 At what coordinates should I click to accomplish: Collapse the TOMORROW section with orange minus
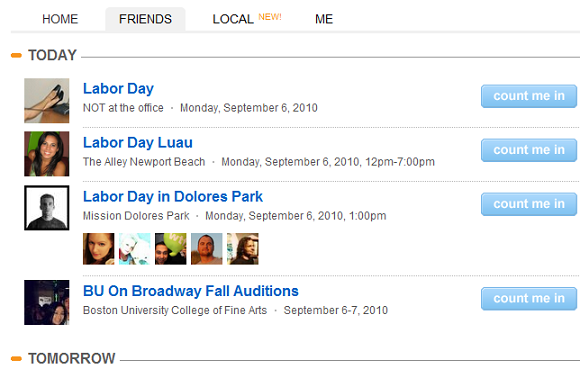pyautogui.click(x=16, y=358)
